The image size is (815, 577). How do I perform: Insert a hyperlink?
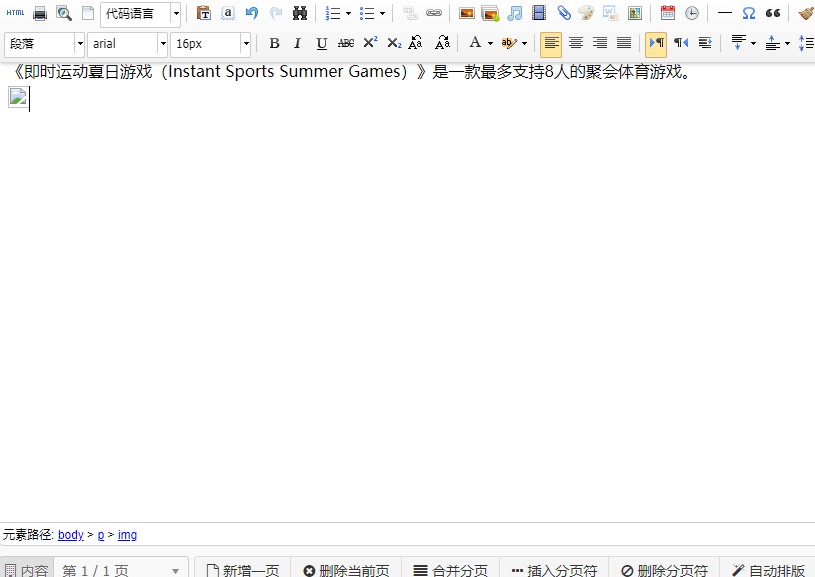tap(434, 13)
